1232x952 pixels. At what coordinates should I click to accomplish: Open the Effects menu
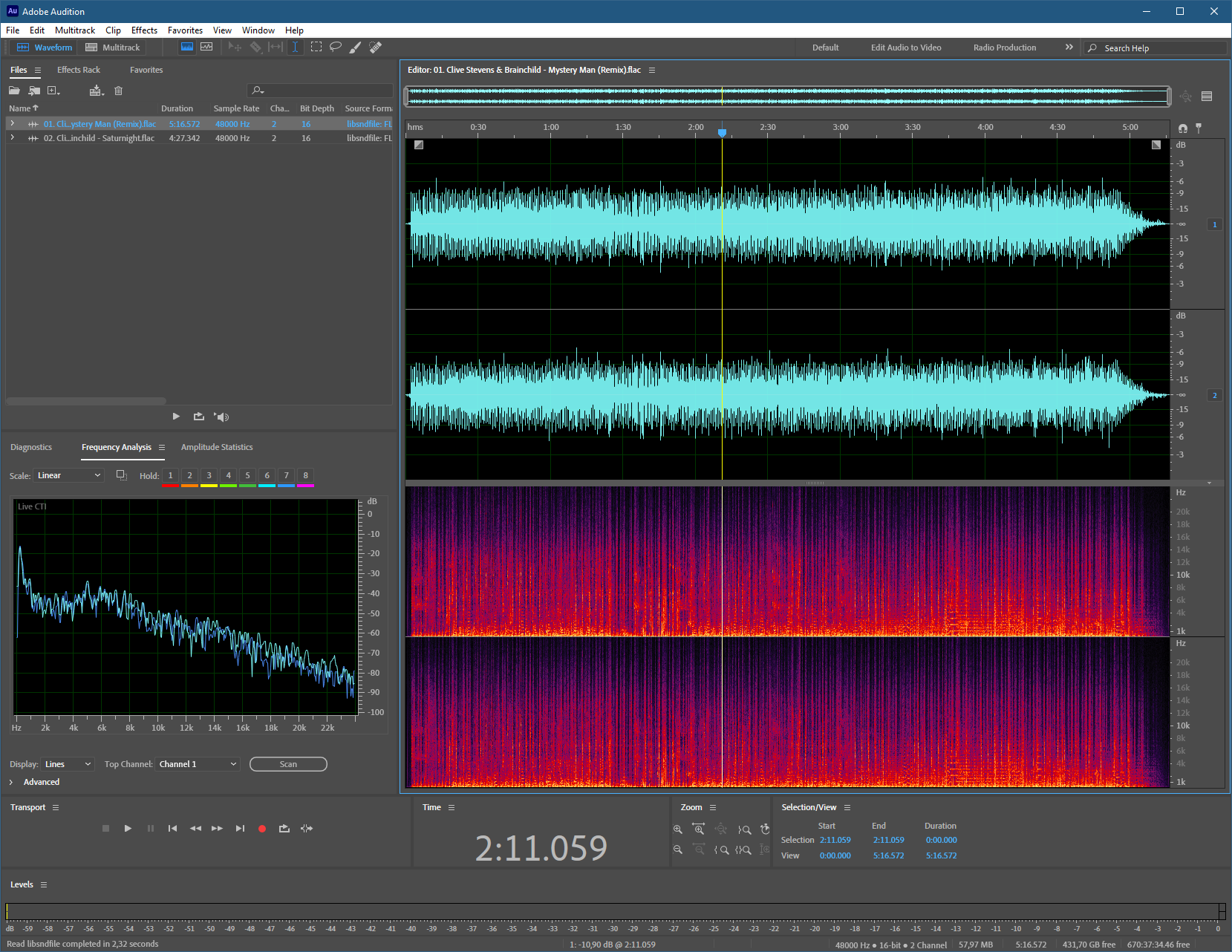[x=144, y=30]
